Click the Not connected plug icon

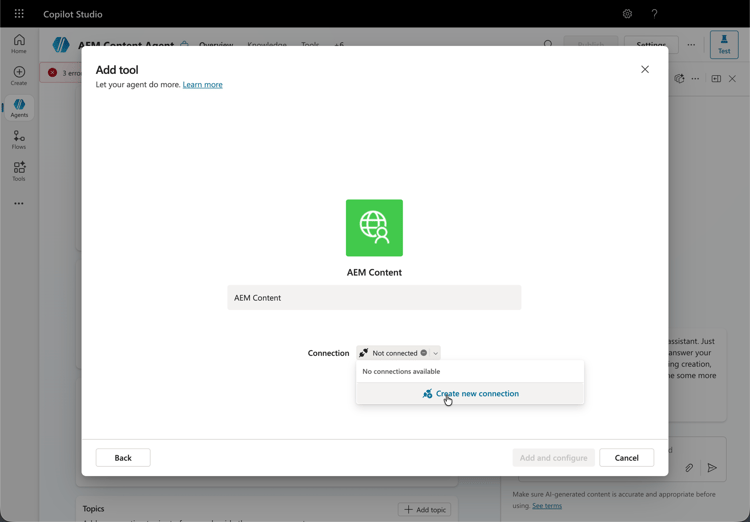point(364,353)
